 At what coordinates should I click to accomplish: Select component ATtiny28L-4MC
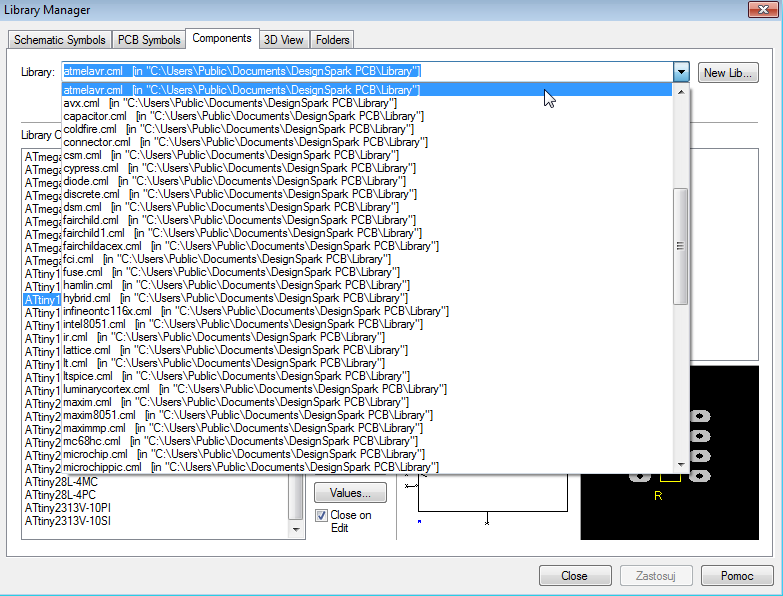tap(61, 482)
